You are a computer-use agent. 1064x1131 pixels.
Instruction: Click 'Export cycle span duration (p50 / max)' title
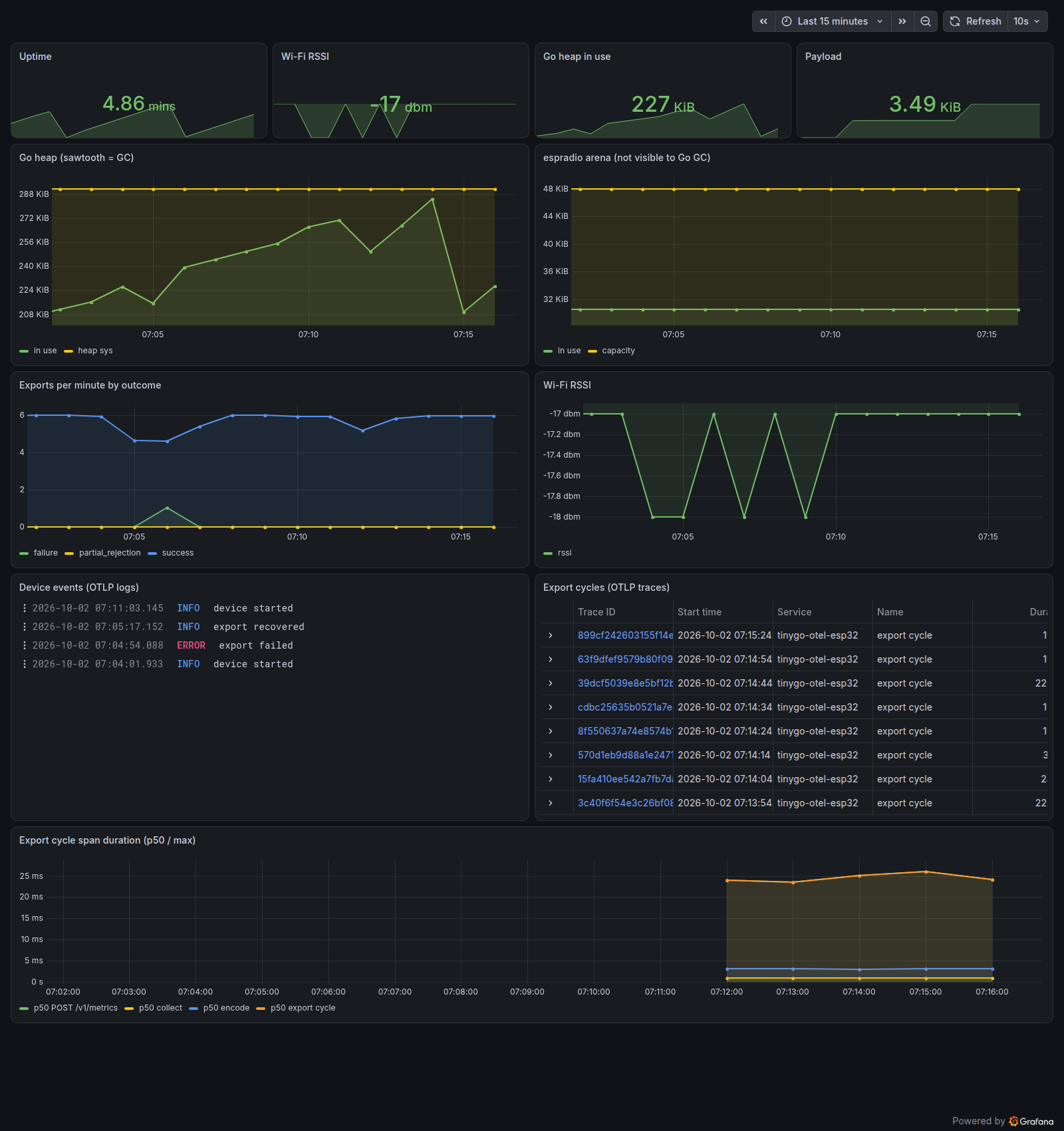[107, 840]
